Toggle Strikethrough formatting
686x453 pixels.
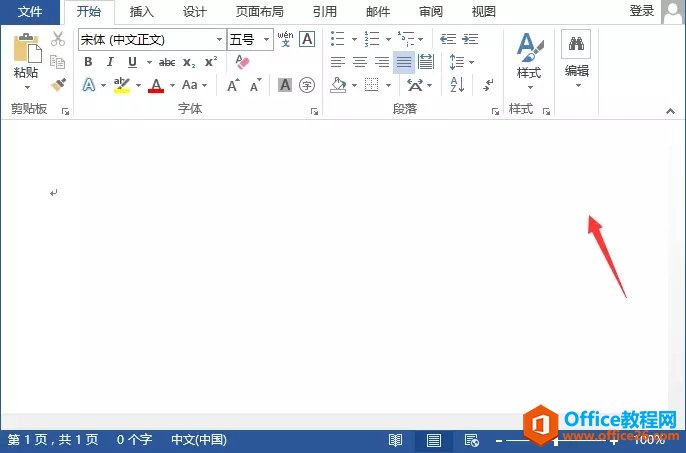(167, 63)
